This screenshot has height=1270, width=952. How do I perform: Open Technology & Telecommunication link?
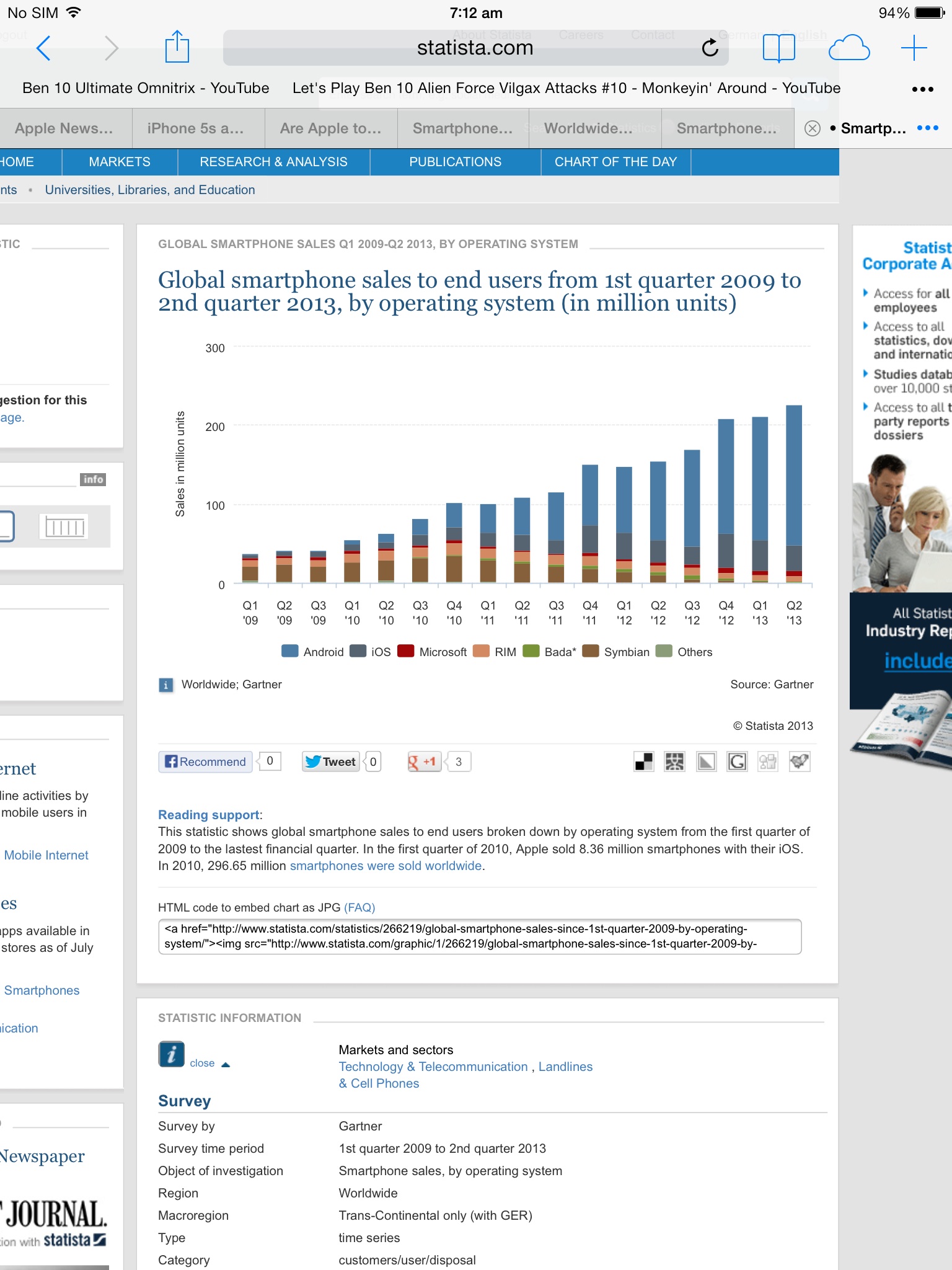[x=433, y=1067]
